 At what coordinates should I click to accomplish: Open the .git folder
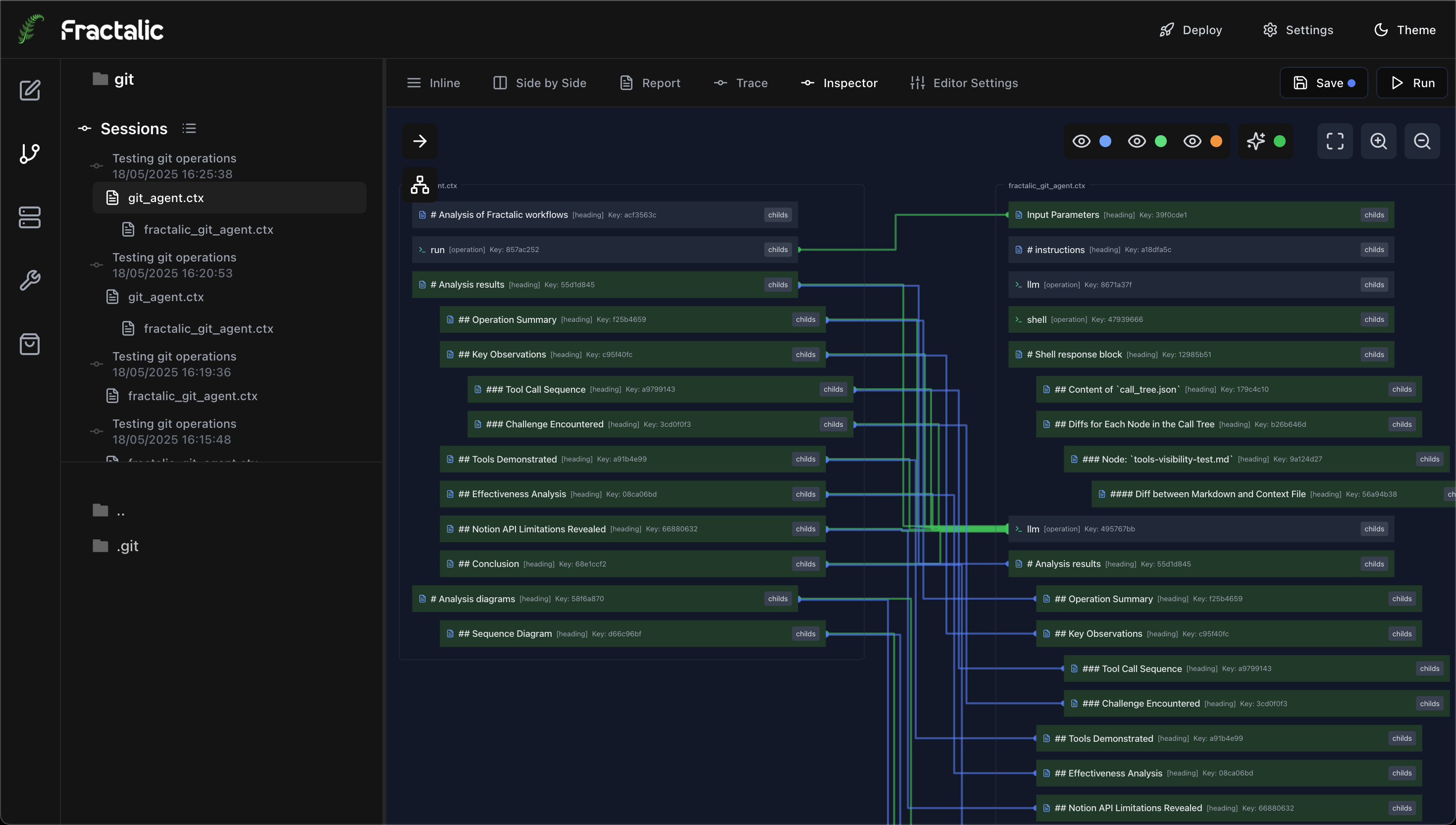click(x=116, y=546)
